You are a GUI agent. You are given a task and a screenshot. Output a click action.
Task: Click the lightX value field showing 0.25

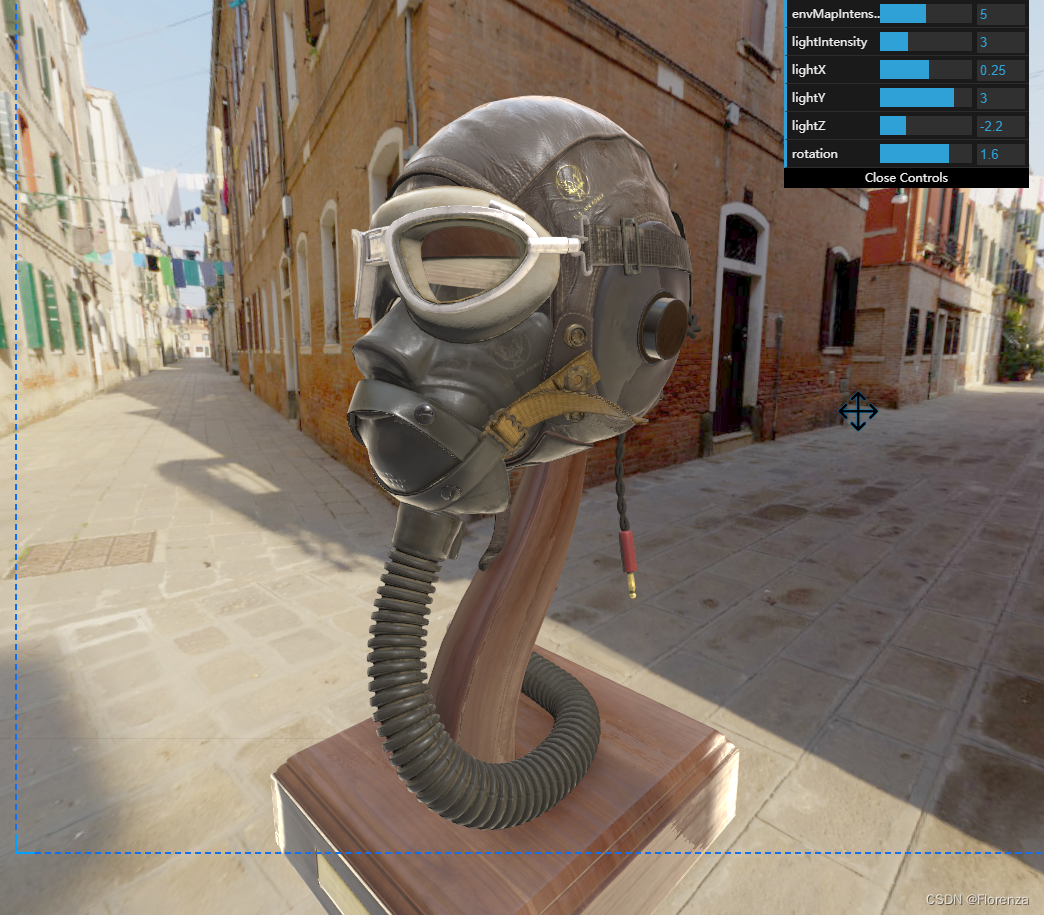coord(1001,70)
